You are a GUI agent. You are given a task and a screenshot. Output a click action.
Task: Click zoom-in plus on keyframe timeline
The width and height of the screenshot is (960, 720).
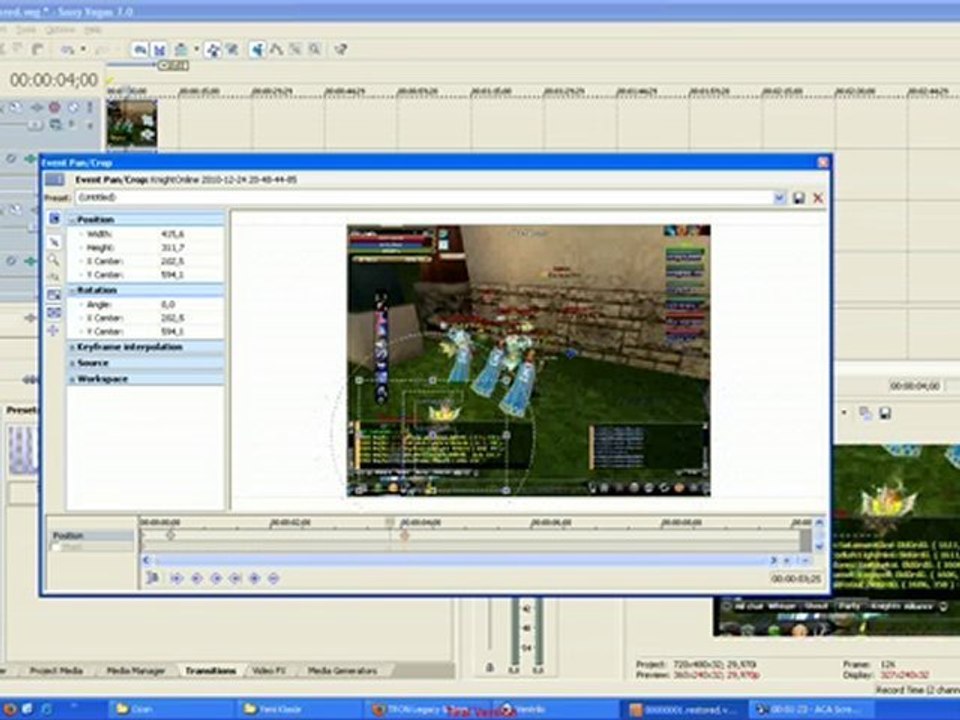(x=788, y=560)
